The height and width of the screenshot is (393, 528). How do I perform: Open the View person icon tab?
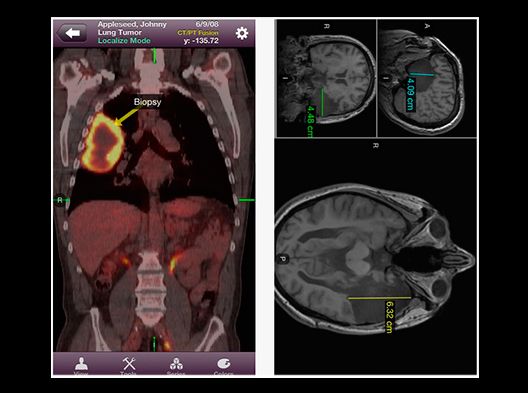click(x=81, y=366)
